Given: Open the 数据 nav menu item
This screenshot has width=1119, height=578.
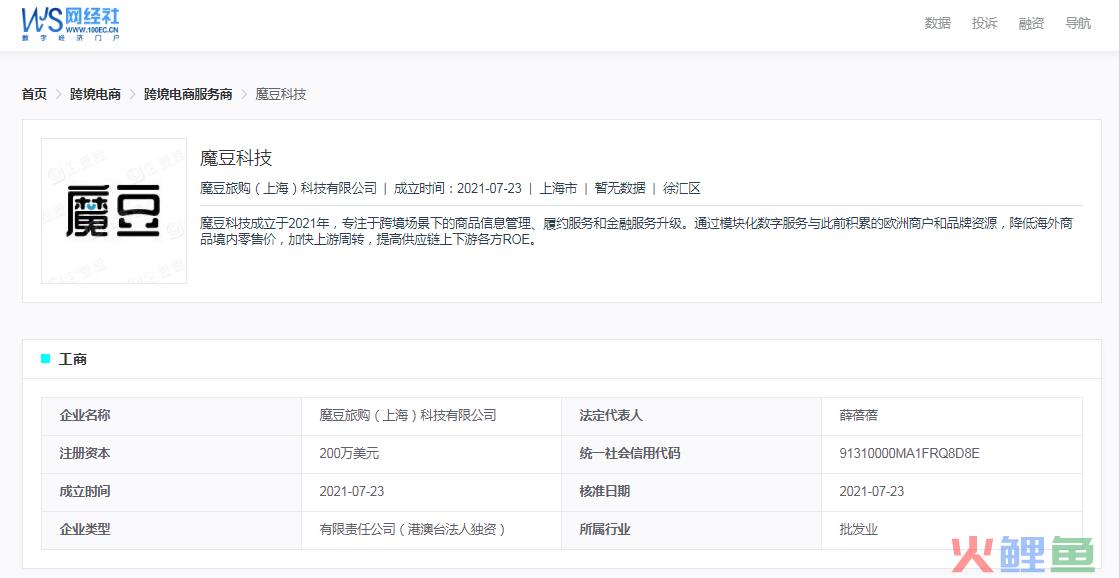Looking at the screenshot, I should pyautogui.click(x=938, y=23).
